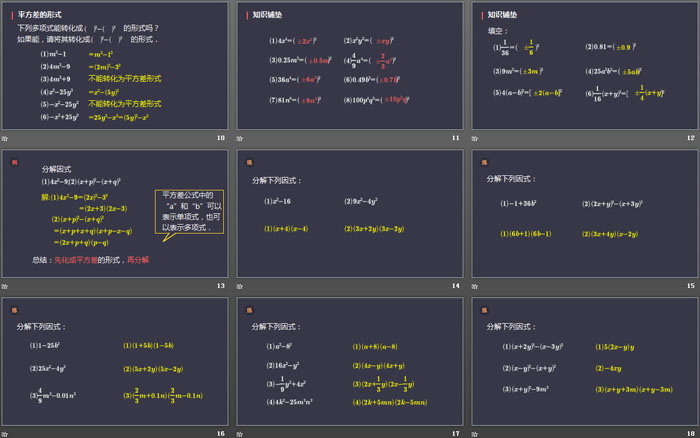Select slide 11 thumbnail with red answers
This screenshot has height=438, width=700.
(x=350, y=66)
